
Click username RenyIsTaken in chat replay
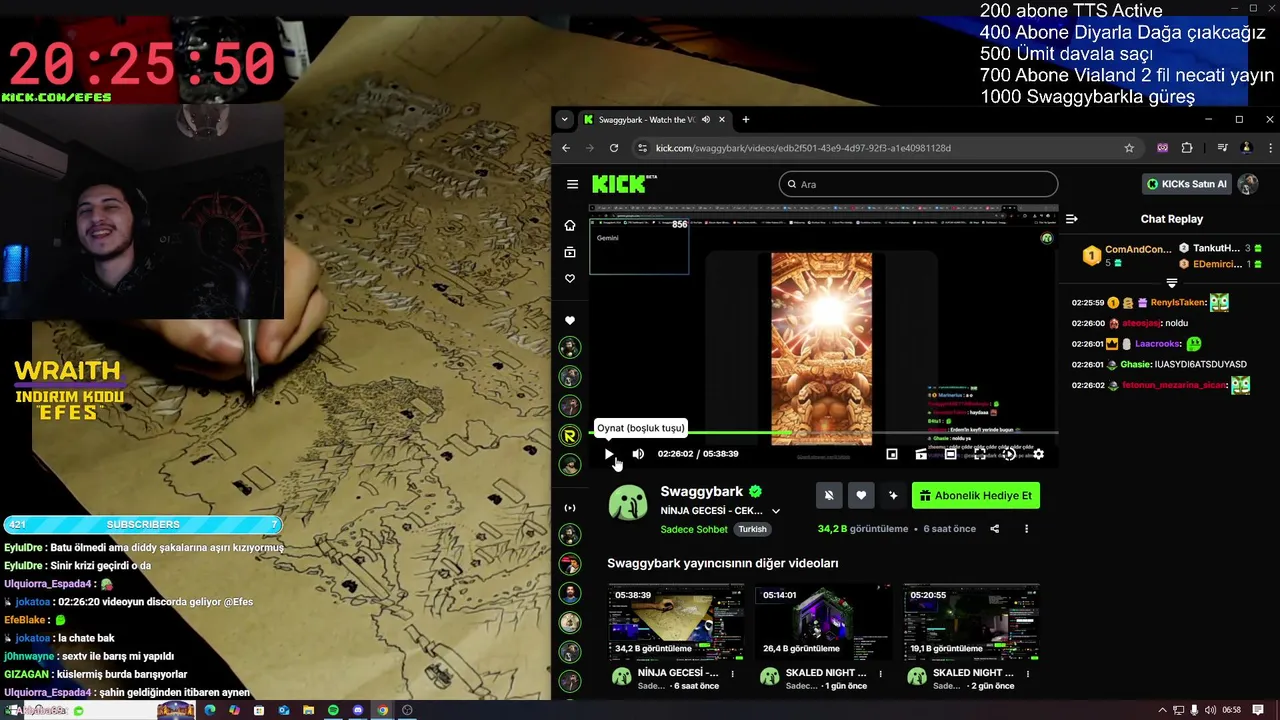1178,303
